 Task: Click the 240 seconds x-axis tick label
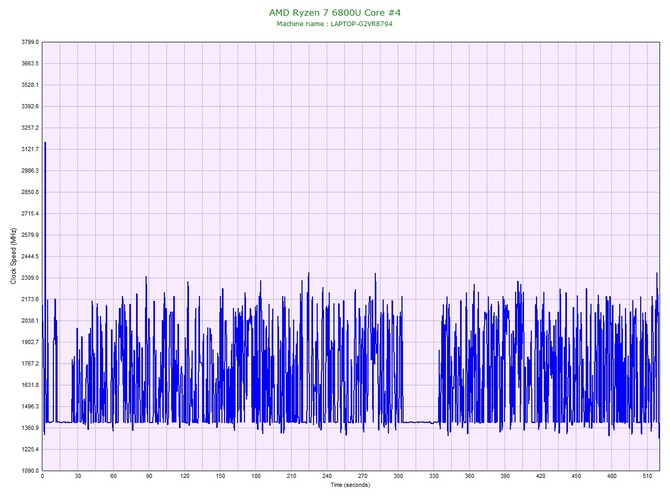(x=327, y=476)
